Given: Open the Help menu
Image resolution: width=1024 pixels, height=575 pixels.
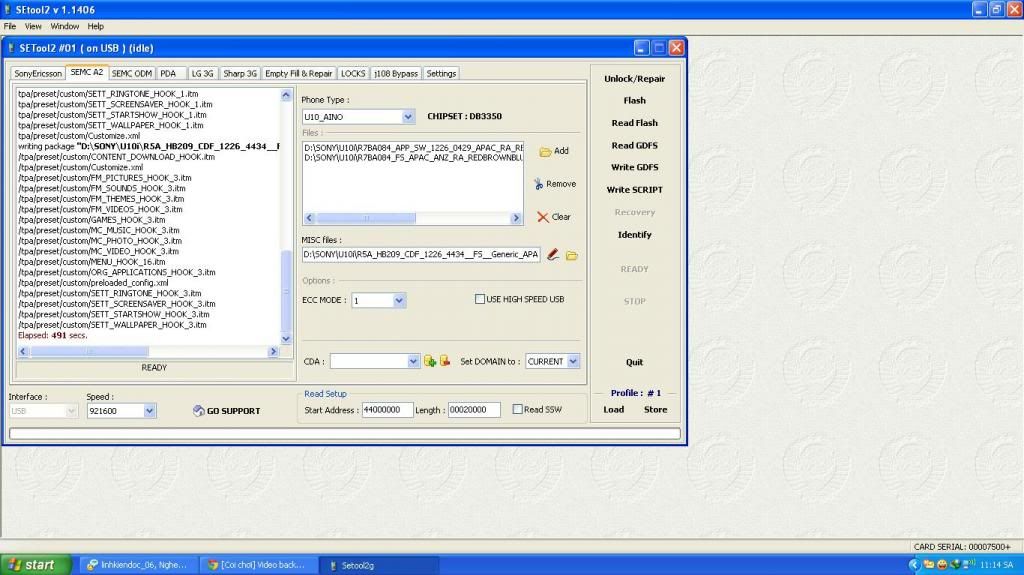Looking at the screenshot, I should pos(95,26).
